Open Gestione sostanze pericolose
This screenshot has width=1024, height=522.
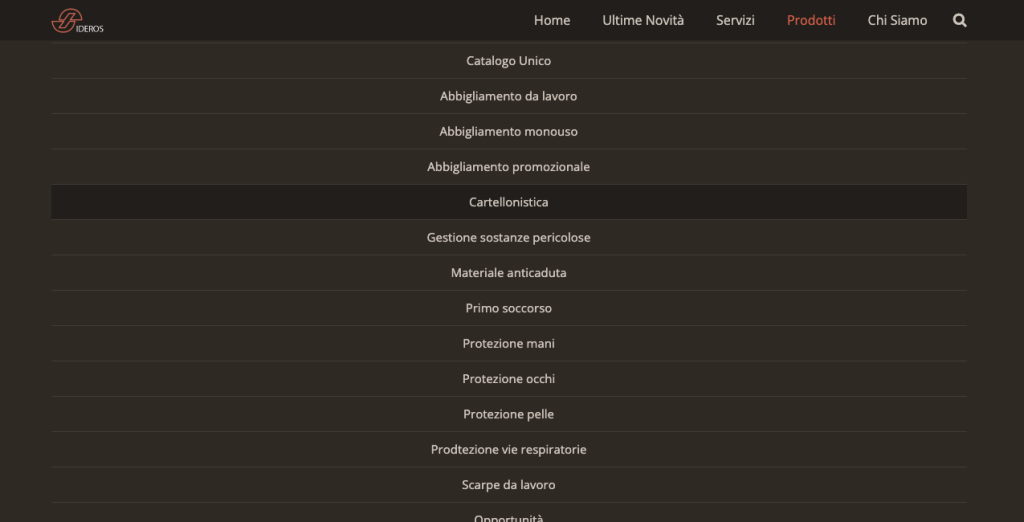click(x=509, y=237)
